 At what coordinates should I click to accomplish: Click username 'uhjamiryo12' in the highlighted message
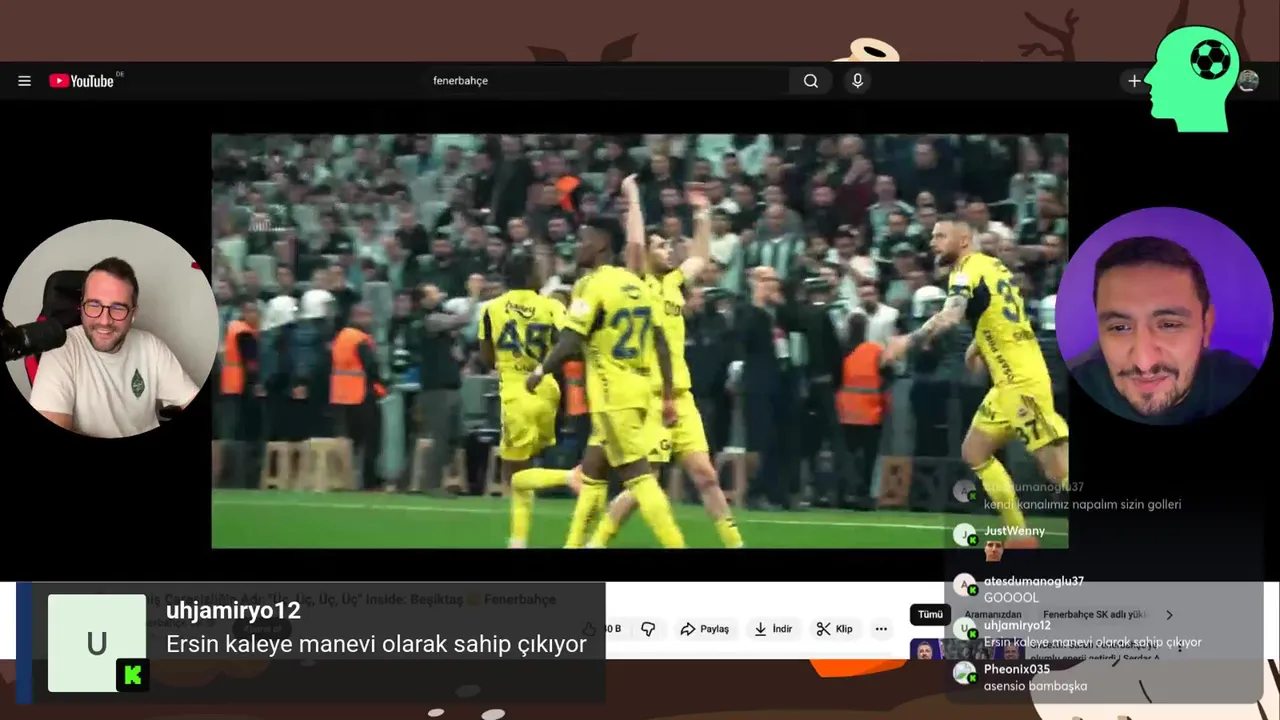tap(233, 611)
